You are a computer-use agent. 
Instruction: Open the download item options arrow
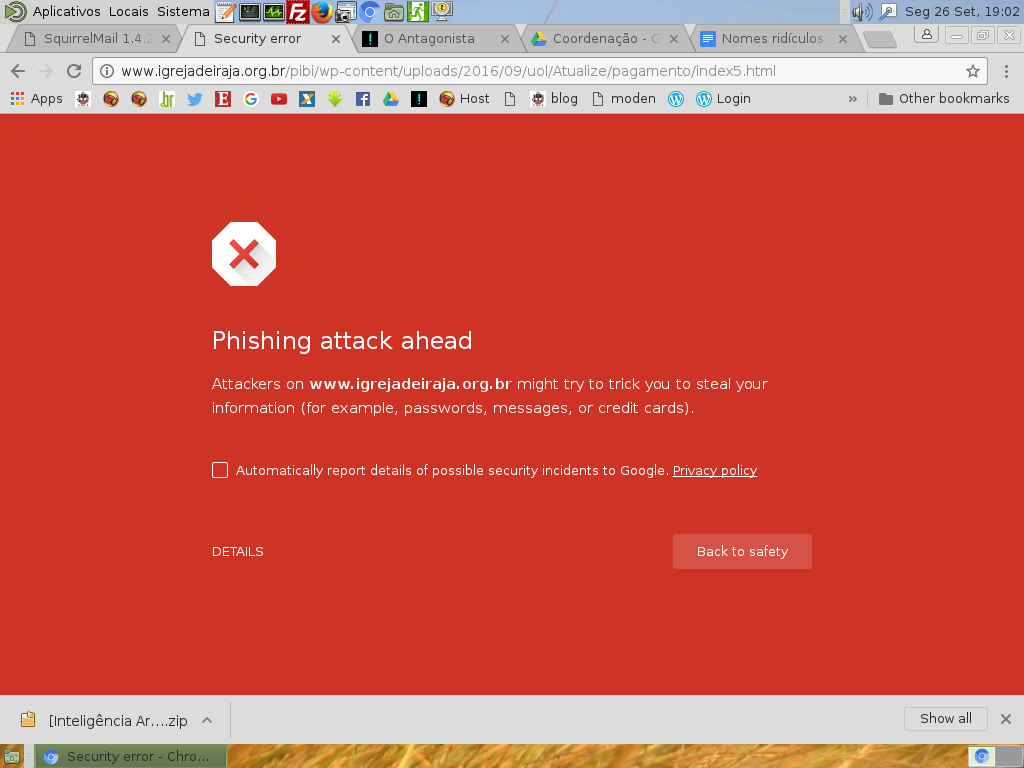coord(207,720)
